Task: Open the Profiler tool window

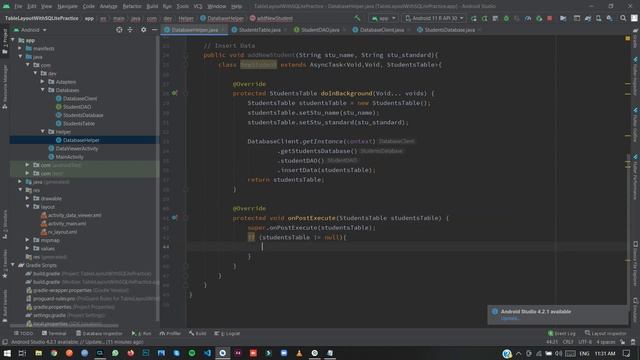Action: click(170, 333)
